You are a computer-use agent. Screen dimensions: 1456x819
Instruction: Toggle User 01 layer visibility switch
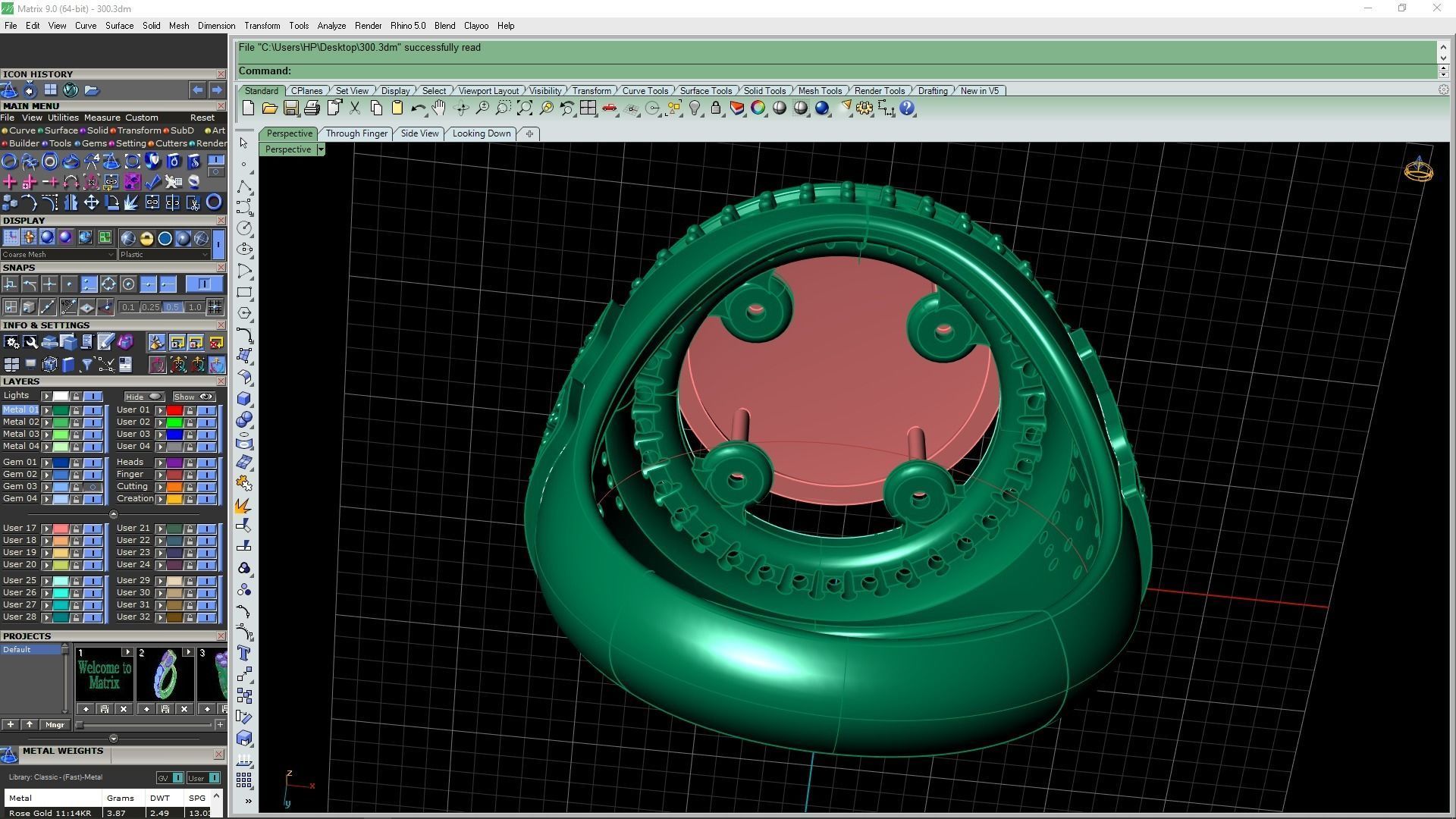point(206,410)
